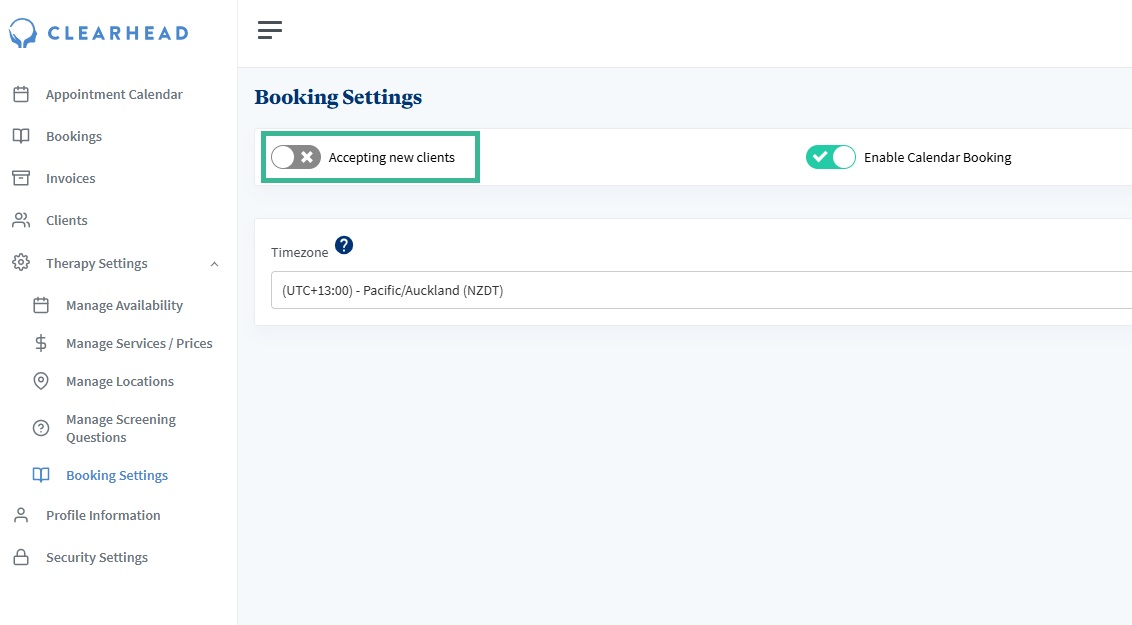Click the Security Settings lock icon
This screenshot has height=625, width=1132.
click(21, 557)
